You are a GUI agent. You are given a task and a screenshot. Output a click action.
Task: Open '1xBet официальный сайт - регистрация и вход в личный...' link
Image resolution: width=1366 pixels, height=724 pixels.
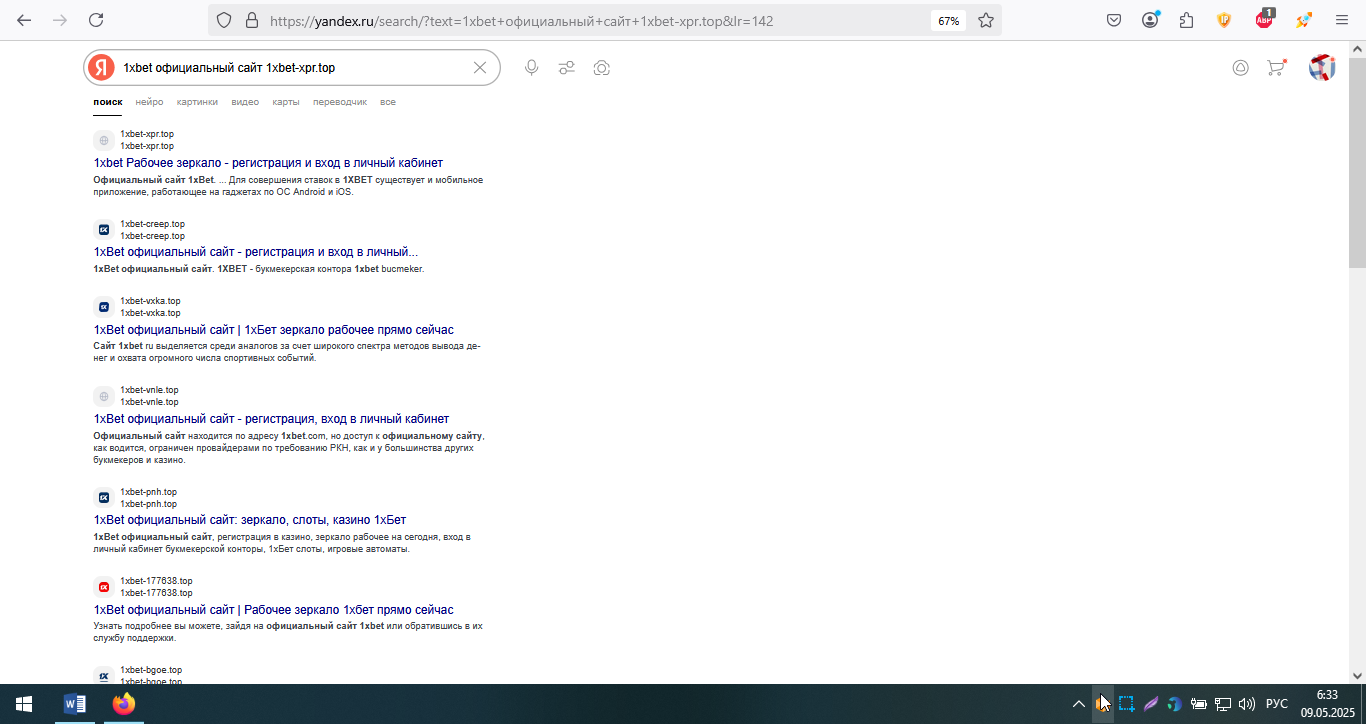coord(256,252)
